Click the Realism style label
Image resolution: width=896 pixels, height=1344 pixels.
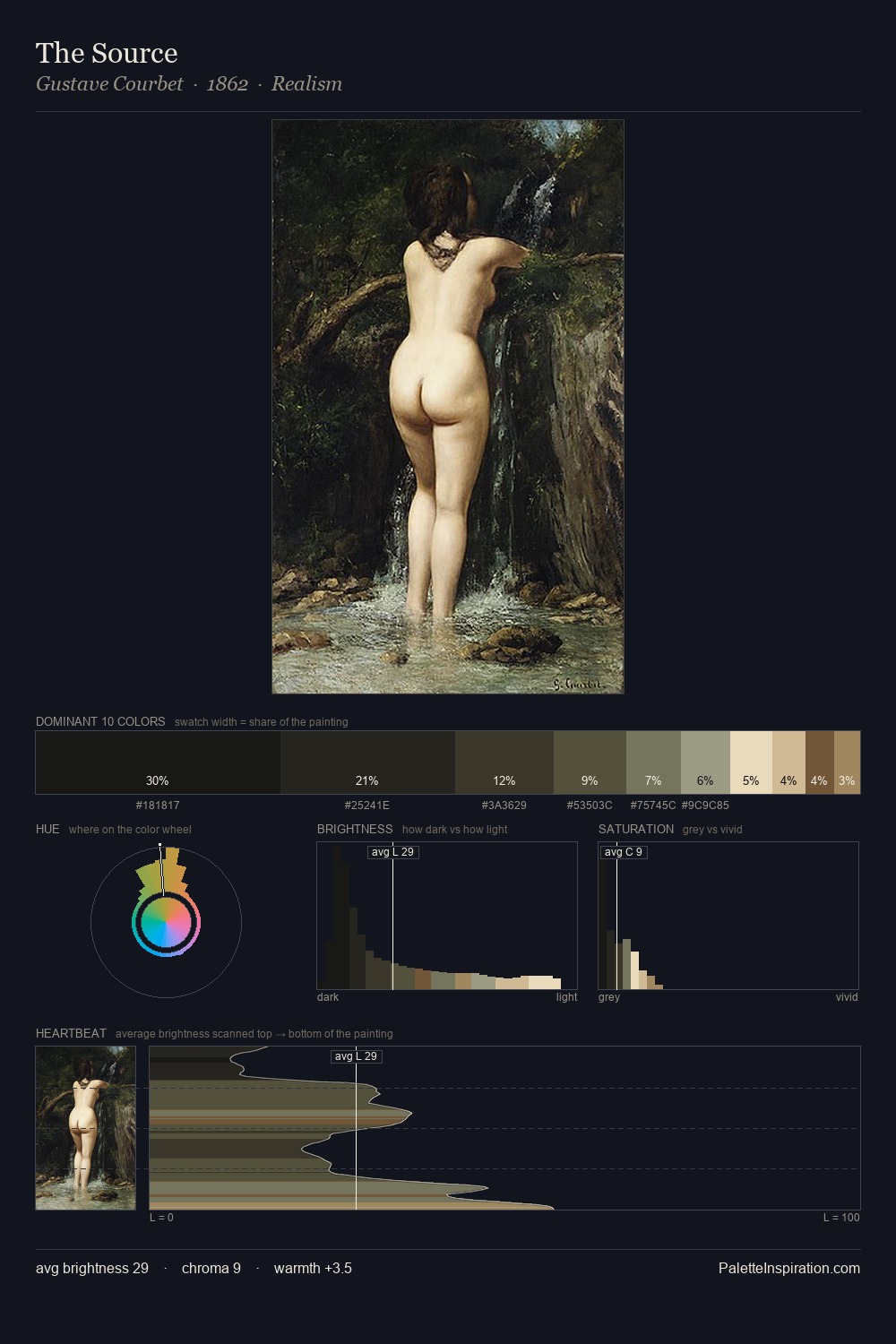(306, 83)
